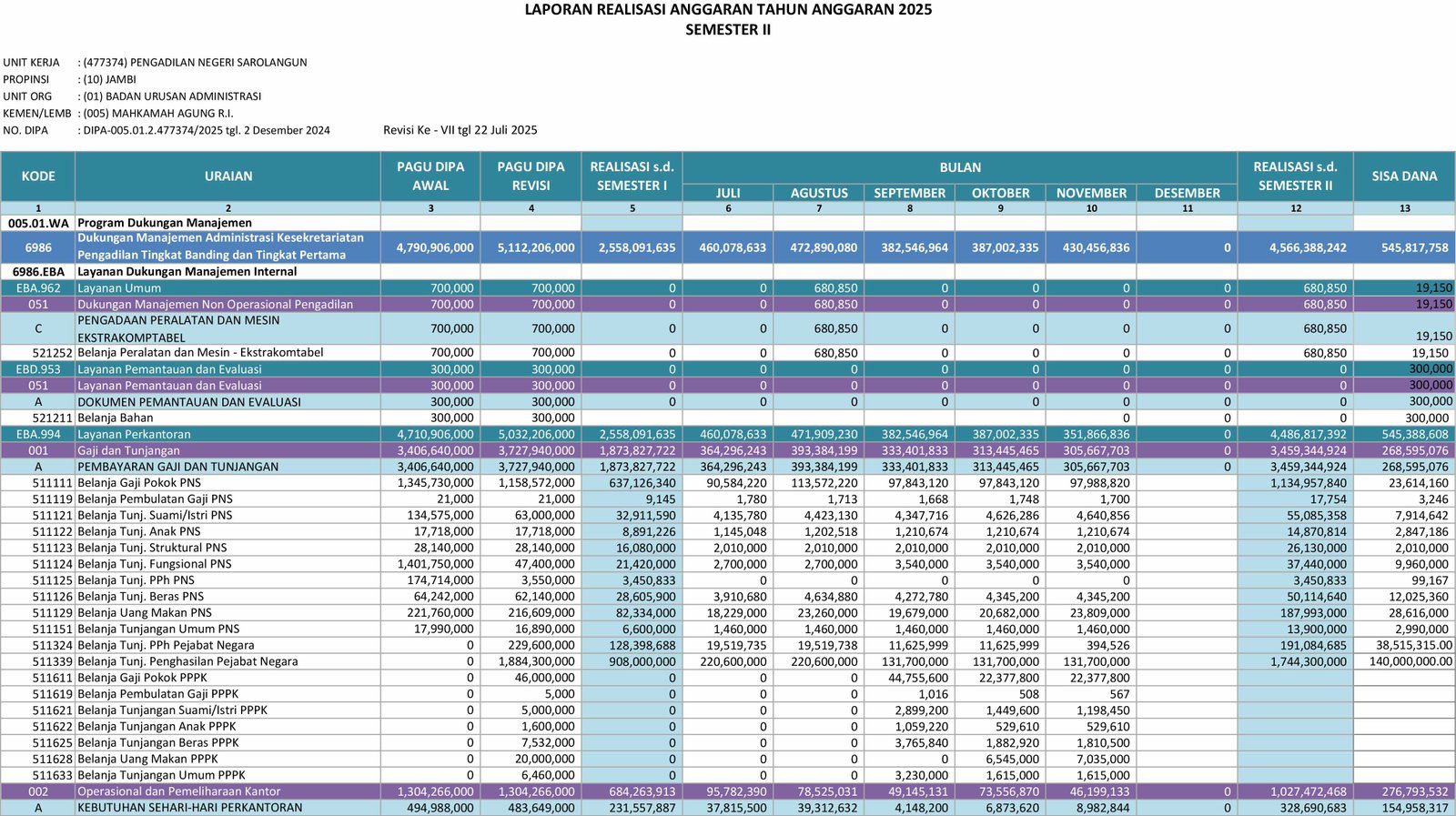Viewport: 1456px width, 816px height.
Task: Click the report title LAPORAN REALISASI ANGGARAN
Action: [728, 10]
